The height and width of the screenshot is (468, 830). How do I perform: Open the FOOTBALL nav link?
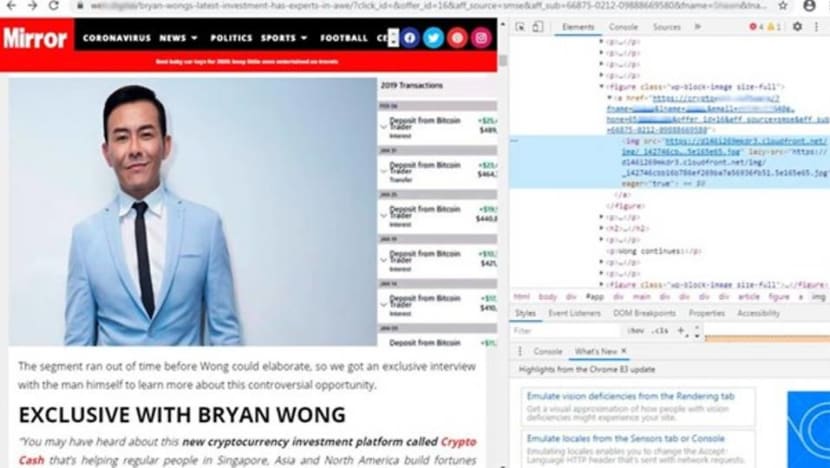344,38
